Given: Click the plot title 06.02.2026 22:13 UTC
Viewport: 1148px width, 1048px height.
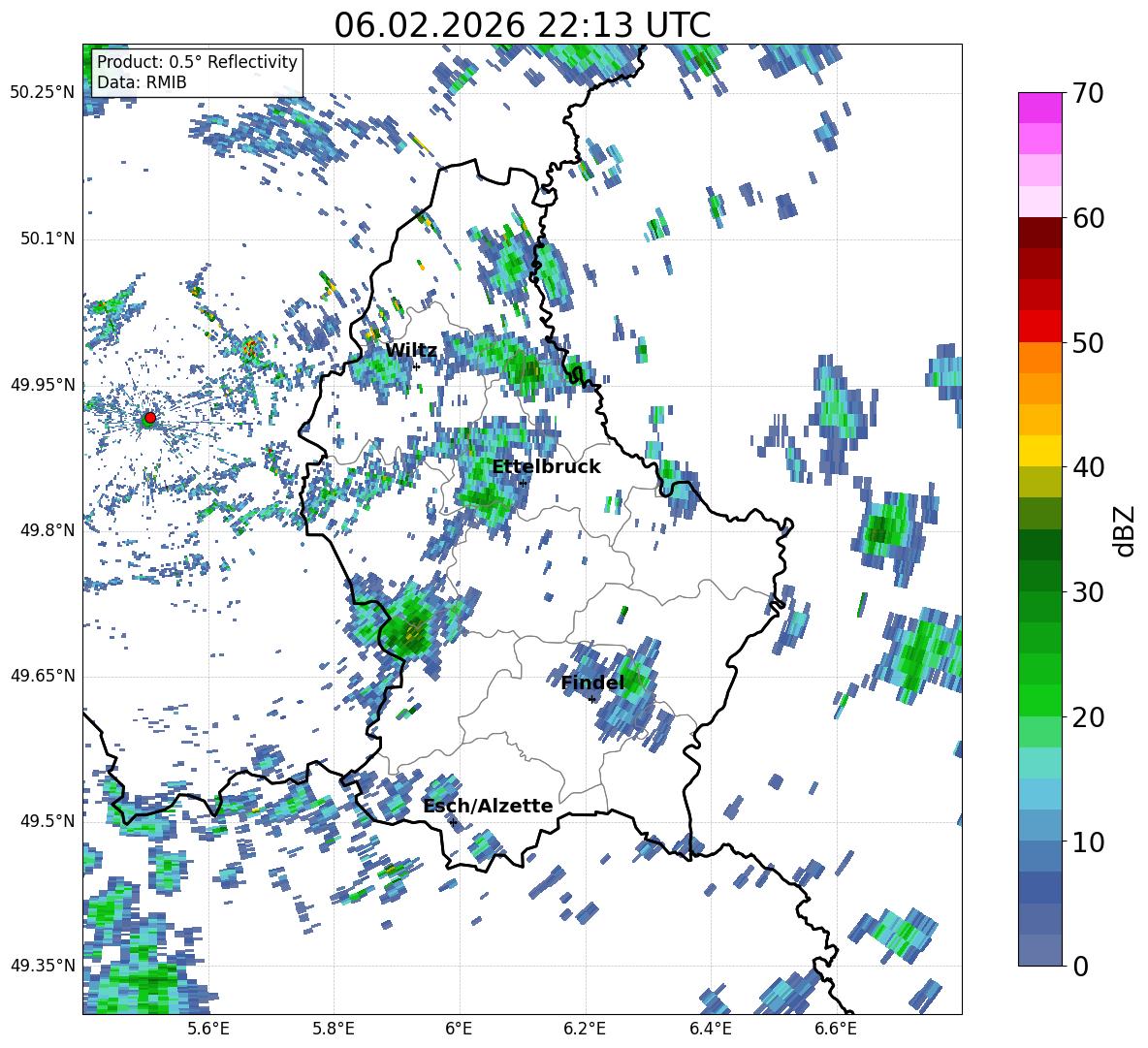Looking at the screenshot, I should click(523, 25).
